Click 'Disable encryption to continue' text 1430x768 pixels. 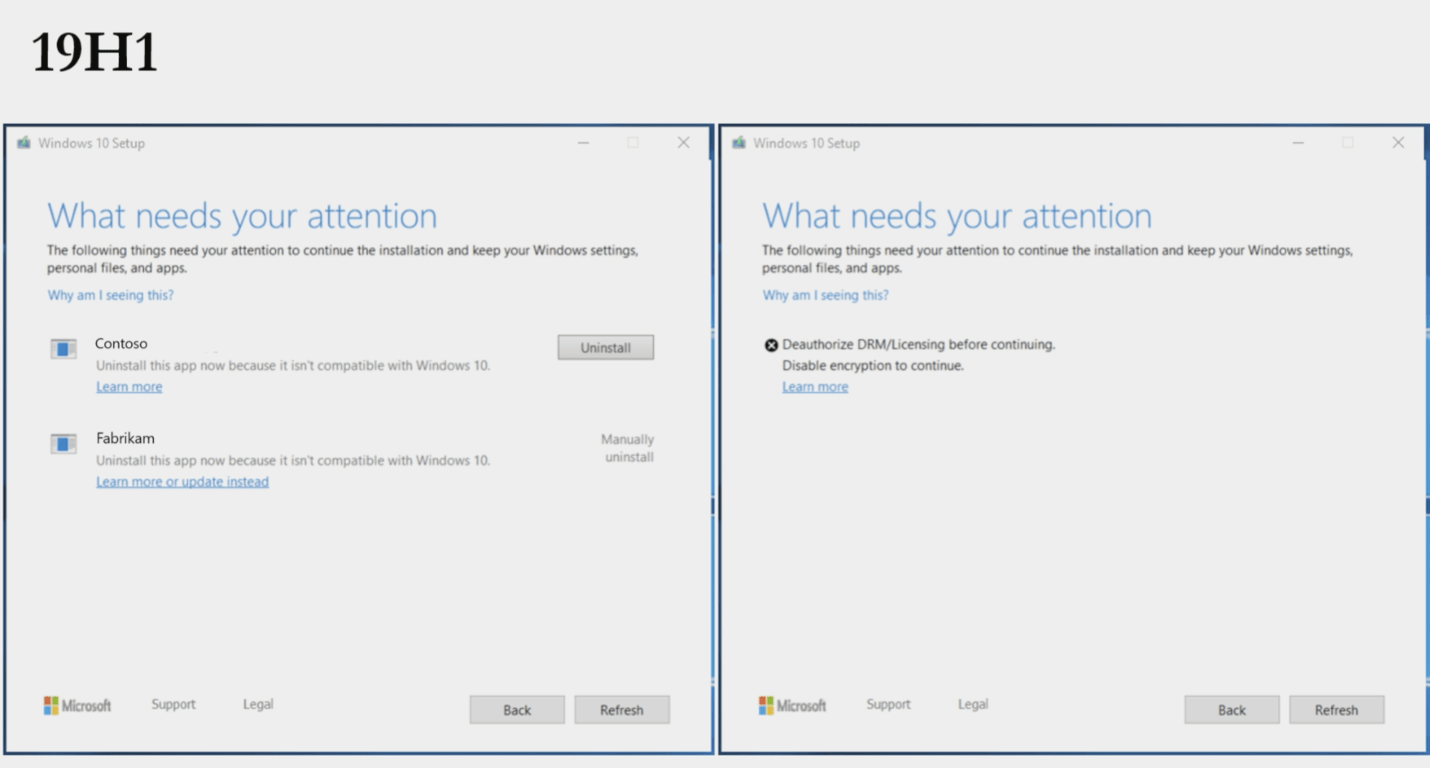pos(873,366)
